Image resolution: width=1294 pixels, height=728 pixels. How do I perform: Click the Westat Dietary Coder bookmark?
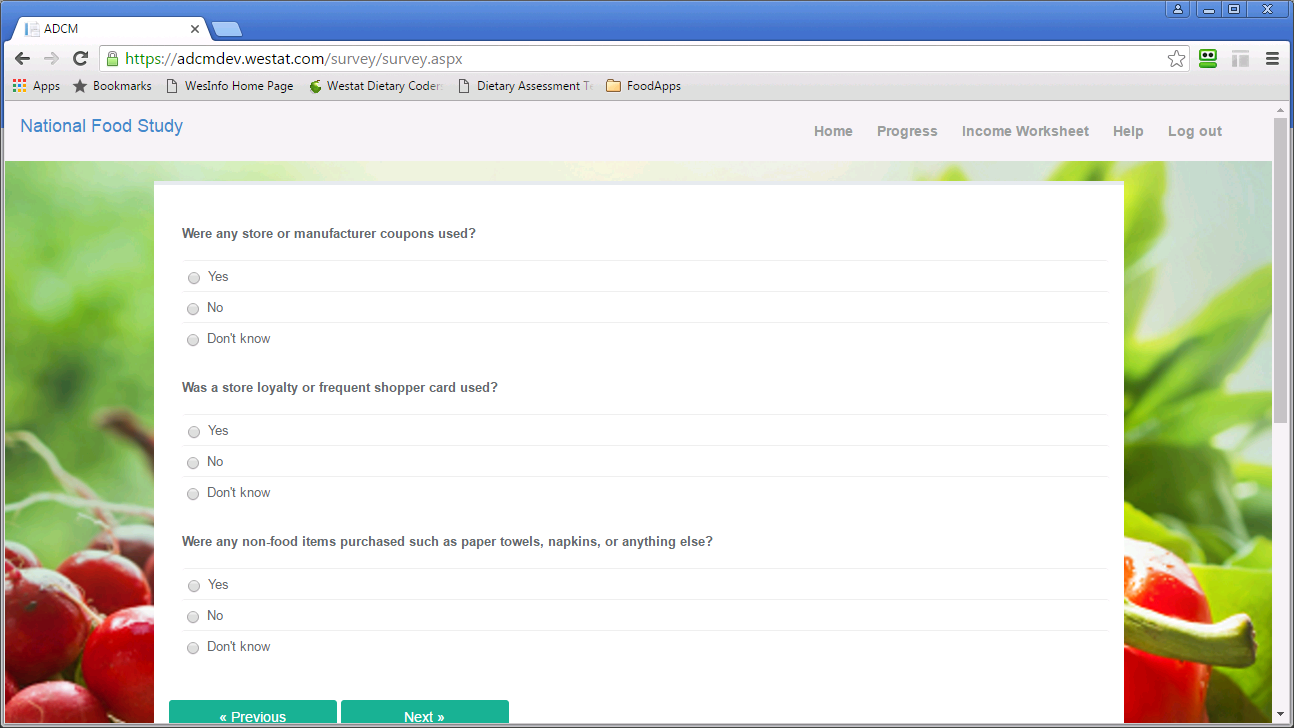point(375,86)
